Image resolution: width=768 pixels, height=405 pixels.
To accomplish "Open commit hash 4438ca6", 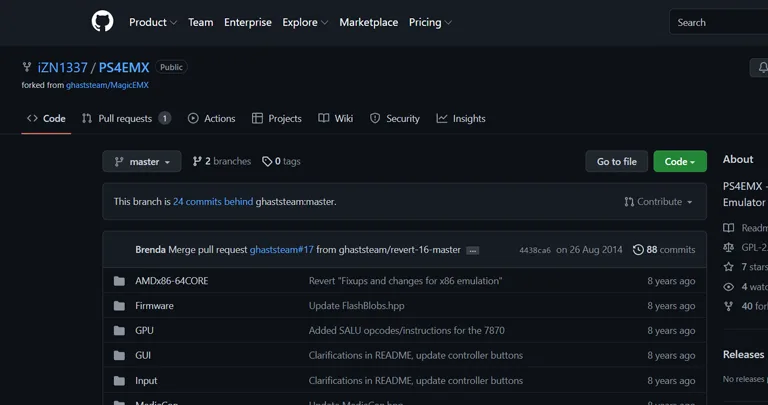I will (x=535, y=250).
